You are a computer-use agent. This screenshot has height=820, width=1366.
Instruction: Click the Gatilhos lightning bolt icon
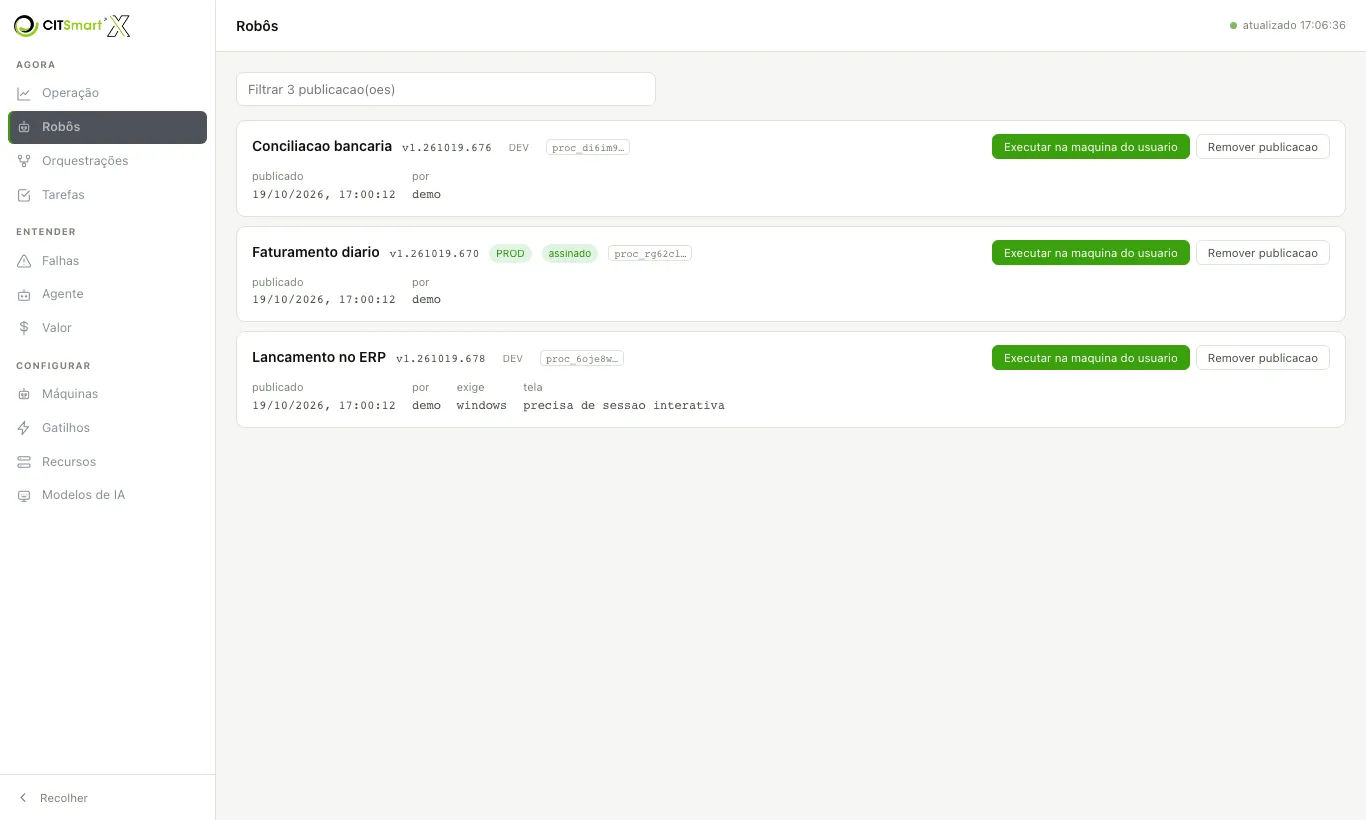coord(24,428)
